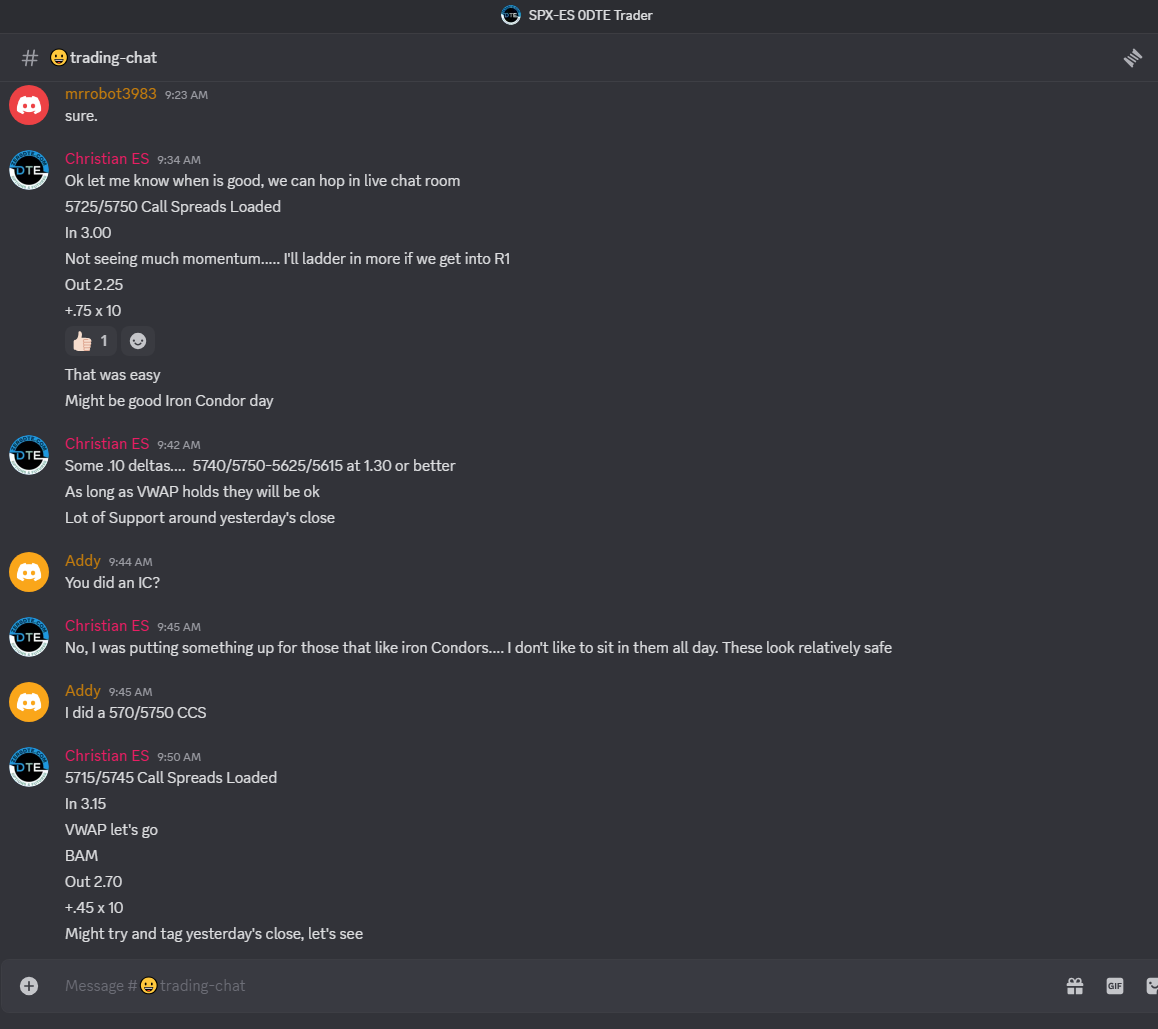Open Christian ES avatar at 9:45 AM
The height and width of the screenshot is (1029, 1158).
tap(29, 637)
